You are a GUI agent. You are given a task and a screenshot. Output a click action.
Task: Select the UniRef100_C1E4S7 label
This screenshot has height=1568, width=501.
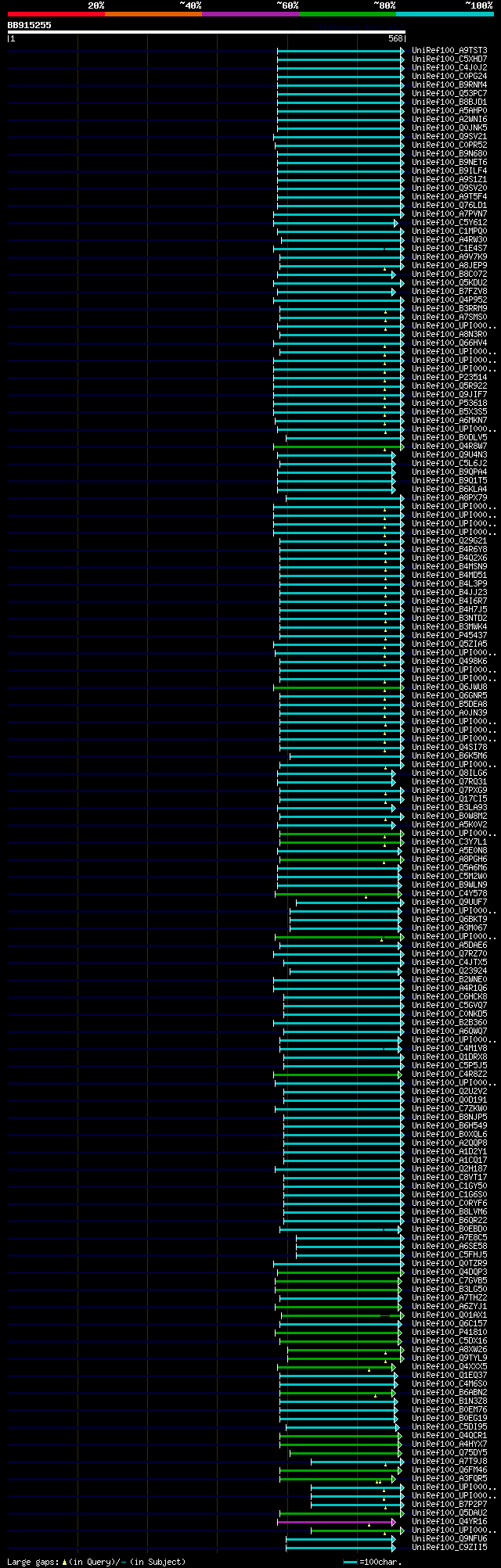(449, 248)
